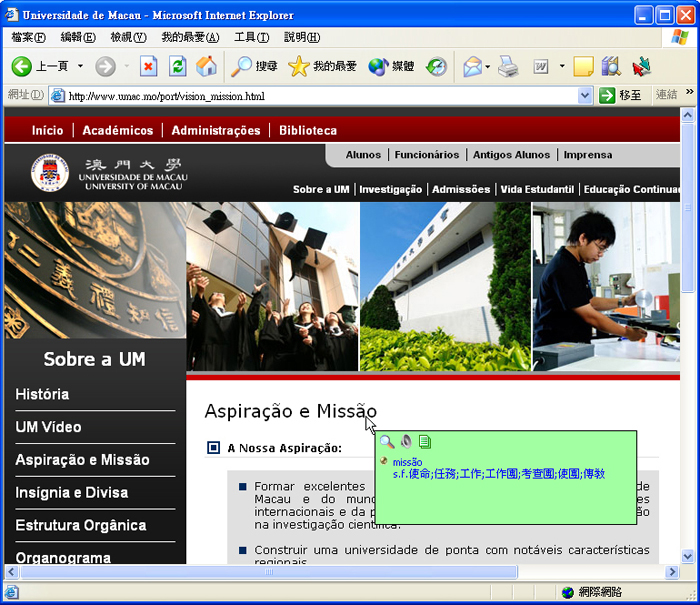Screen dimensions: 700x605
Task: Open the Media globe button
Action: [391, 67]
